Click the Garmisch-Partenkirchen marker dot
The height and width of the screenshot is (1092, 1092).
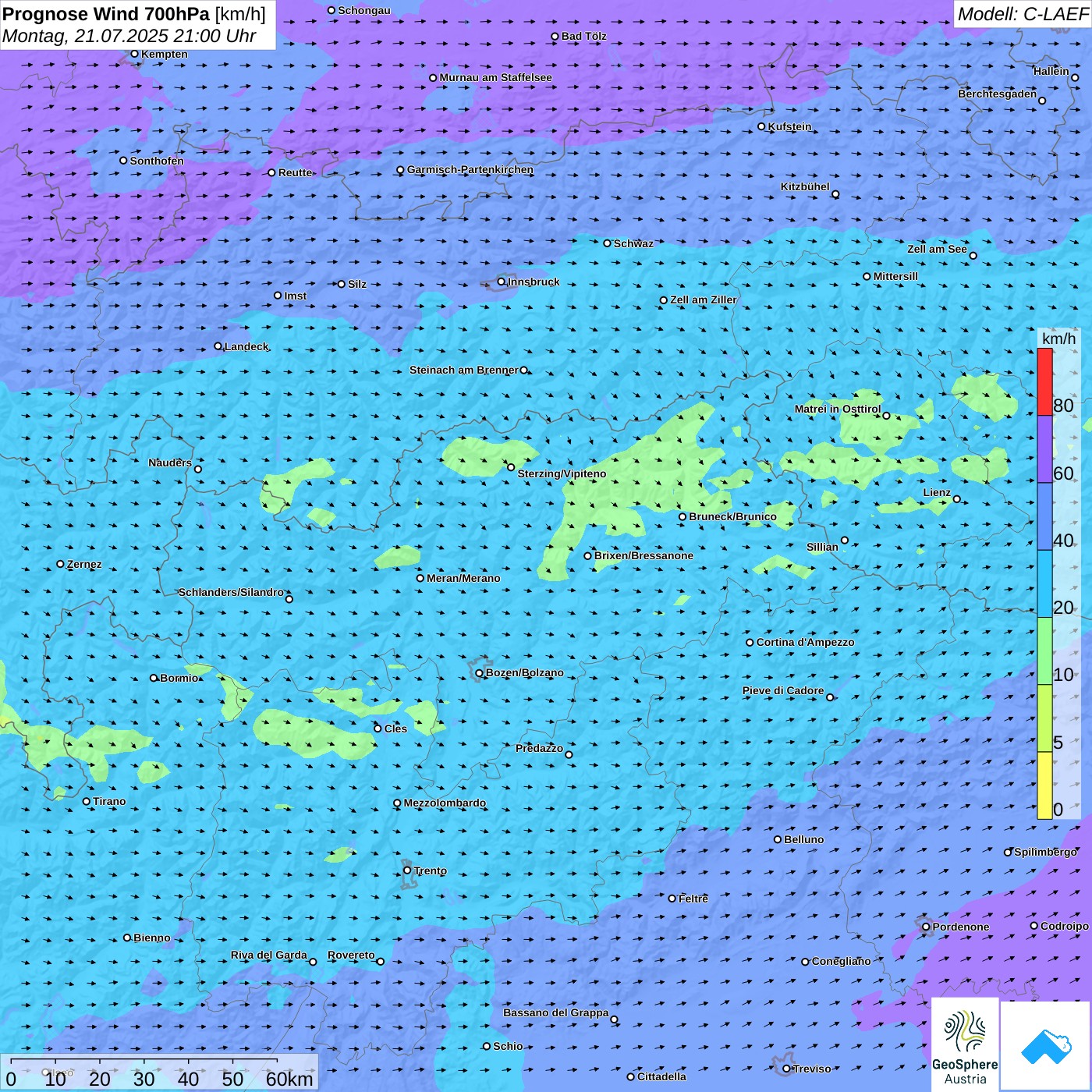pyautogui.click(x=400, y=170)
